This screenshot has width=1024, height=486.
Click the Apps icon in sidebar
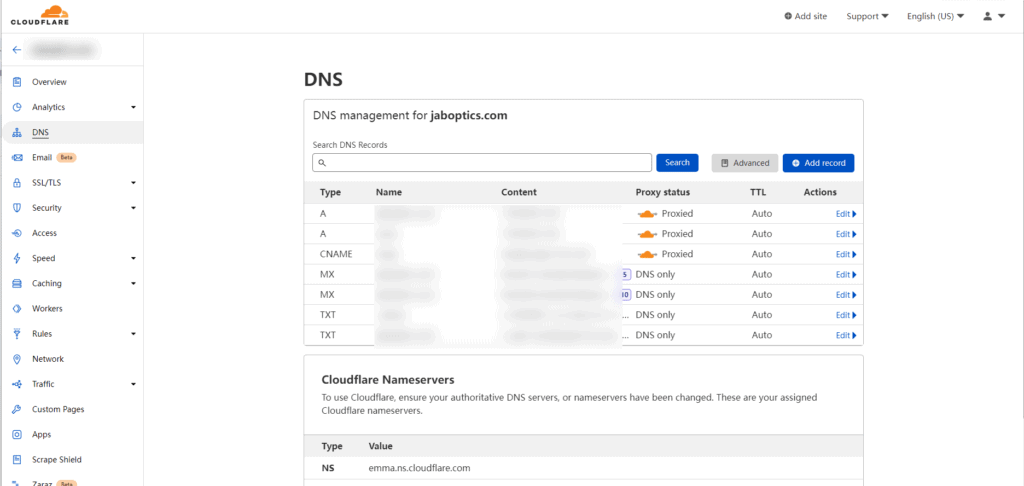point(18,434)
